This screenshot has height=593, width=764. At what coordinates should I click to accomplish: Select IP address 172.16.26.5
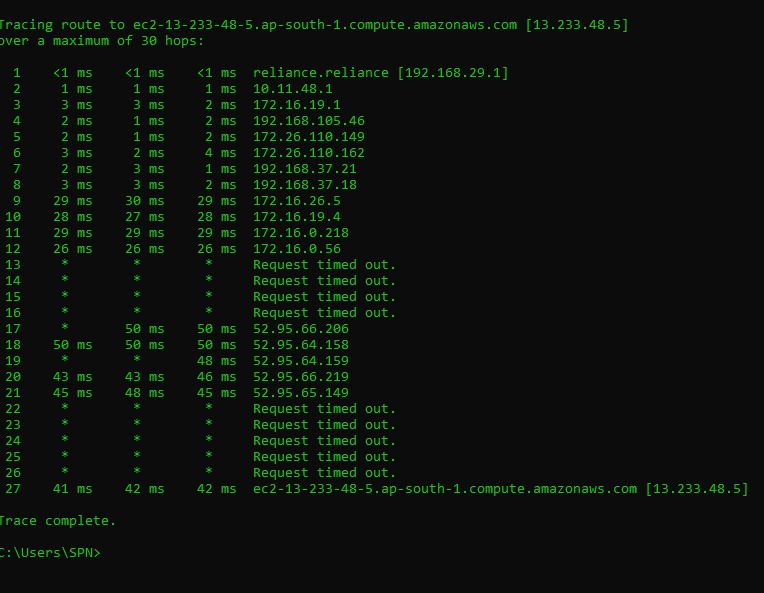[x=297, y=201]
